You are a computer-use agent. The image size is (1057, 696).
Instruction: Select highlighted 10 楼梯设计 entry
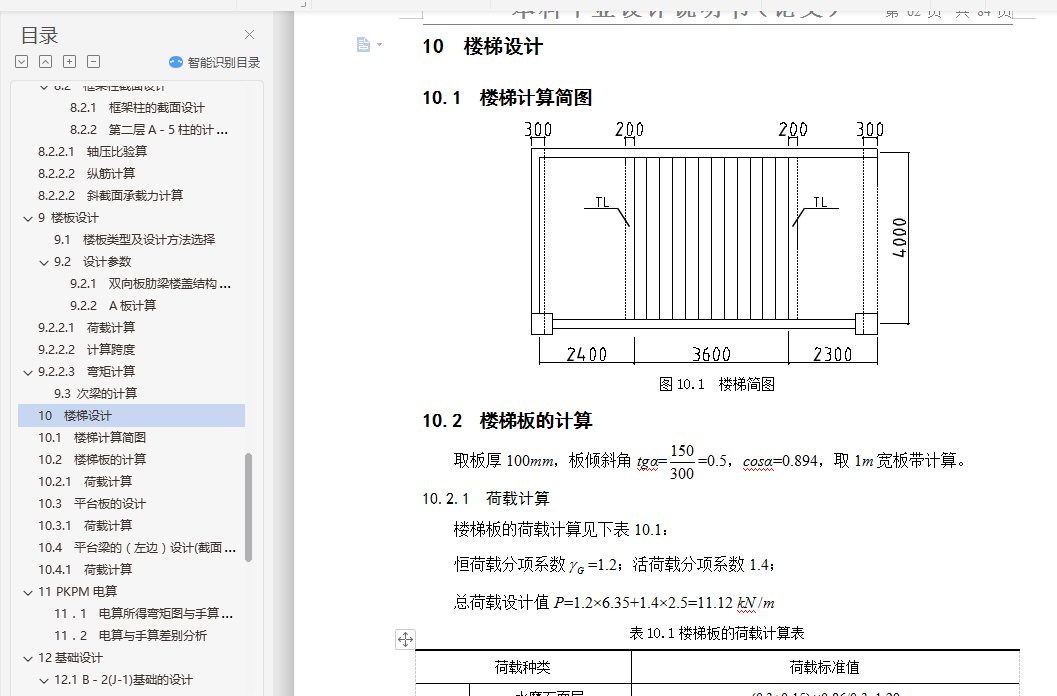(x=131, y=415)
